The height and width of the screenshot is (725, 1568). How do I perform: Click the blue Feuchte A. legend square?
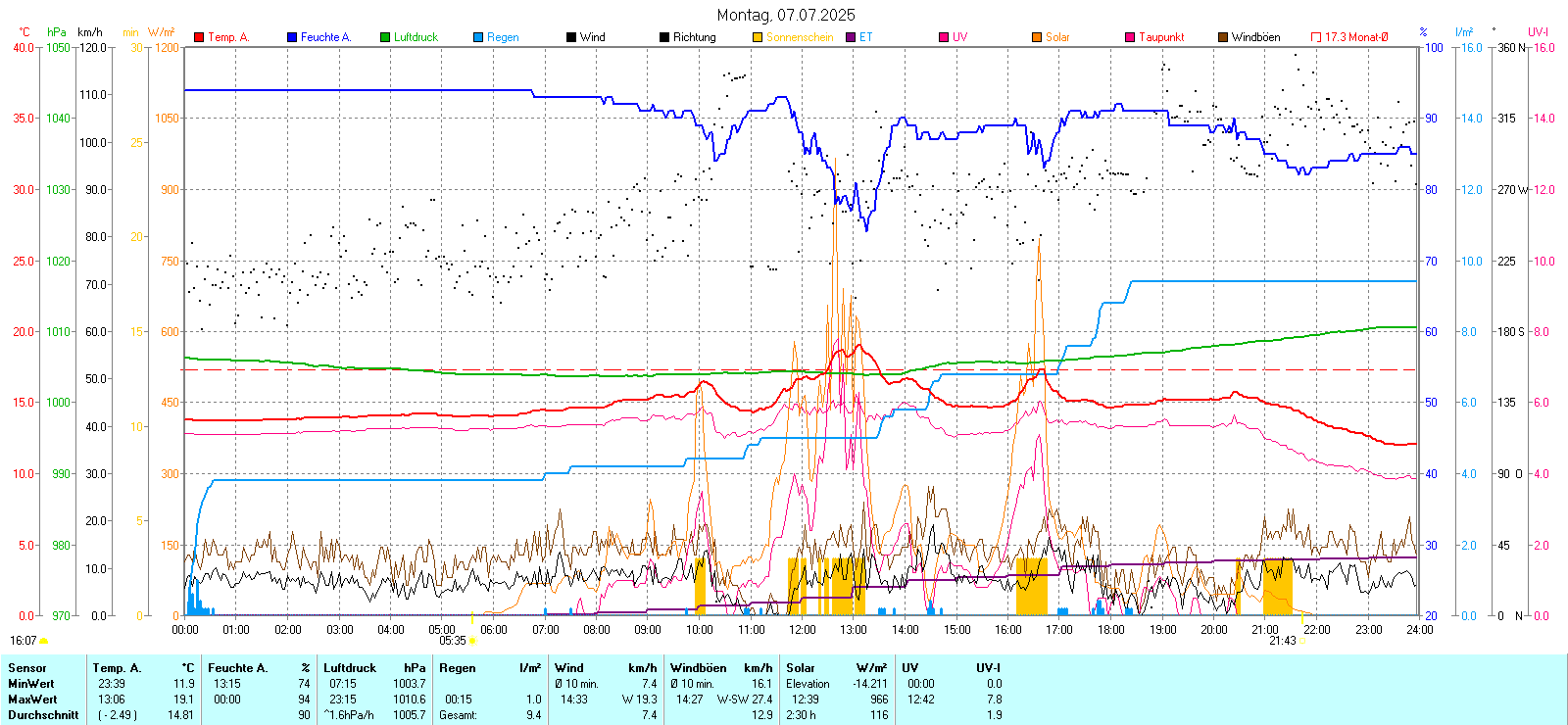click(292, 37)
